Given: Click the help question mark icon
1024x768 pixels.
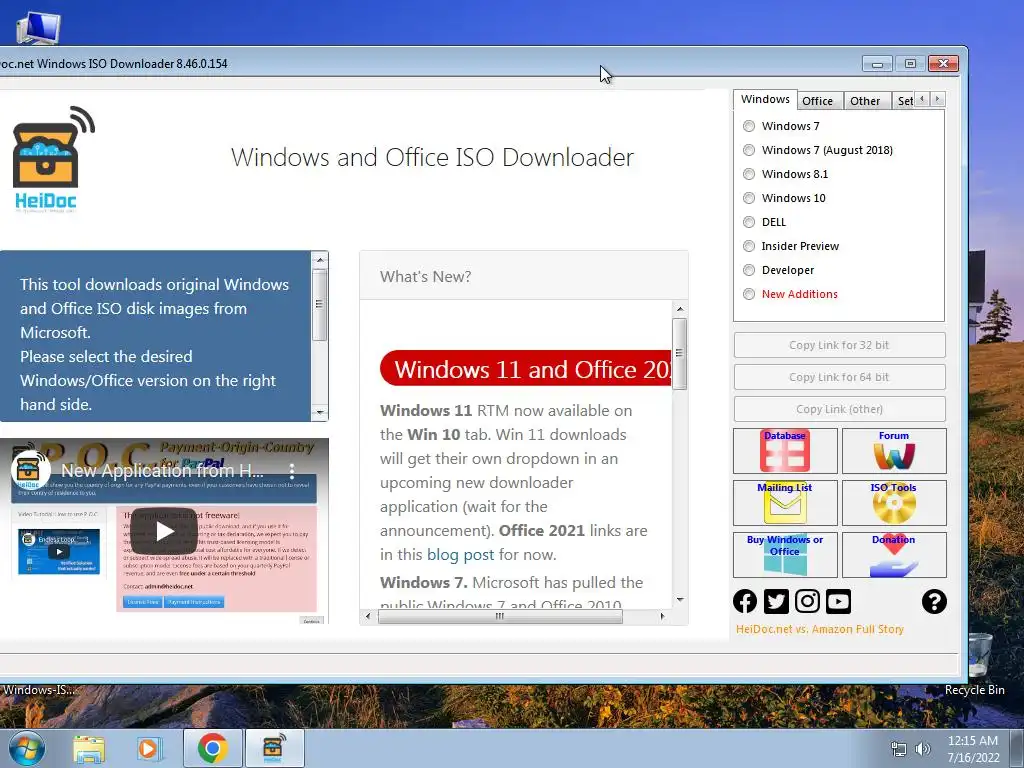Looking at the screenshot, I should 935,601.
